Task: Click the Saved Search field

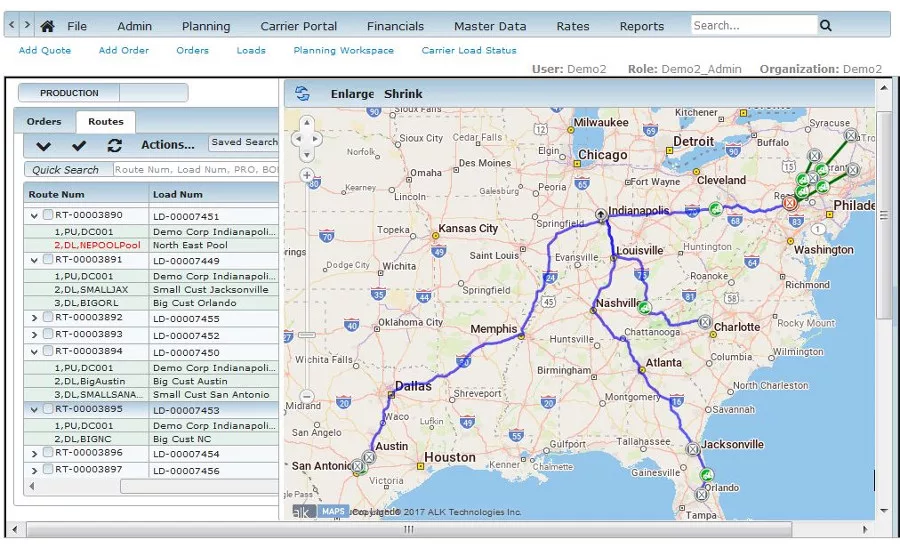Action: (x=243, y=142)
